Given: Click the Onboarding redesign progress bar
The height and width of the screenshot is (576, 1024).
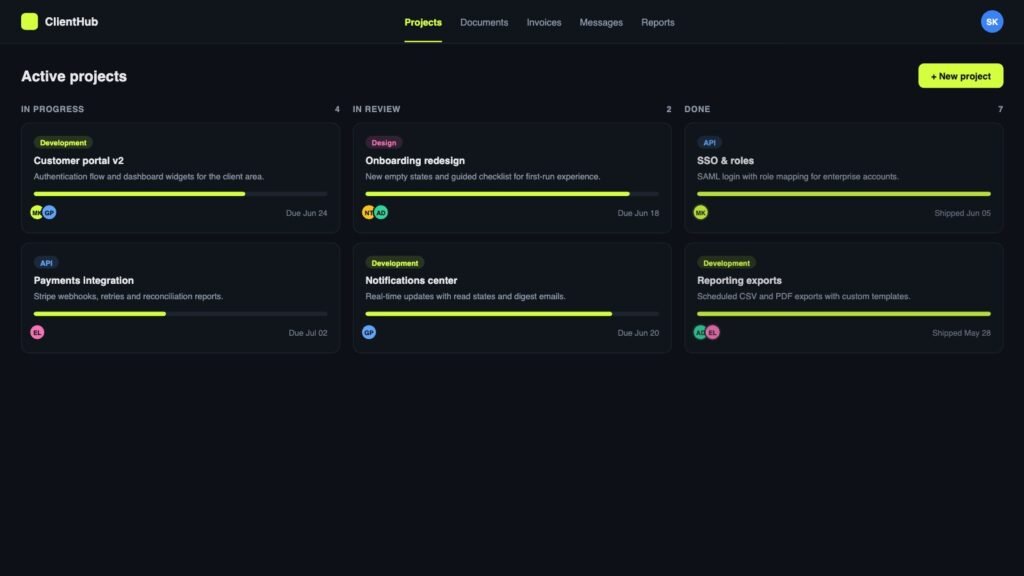Looking at the screenshot, I should [x=512, y=194].
